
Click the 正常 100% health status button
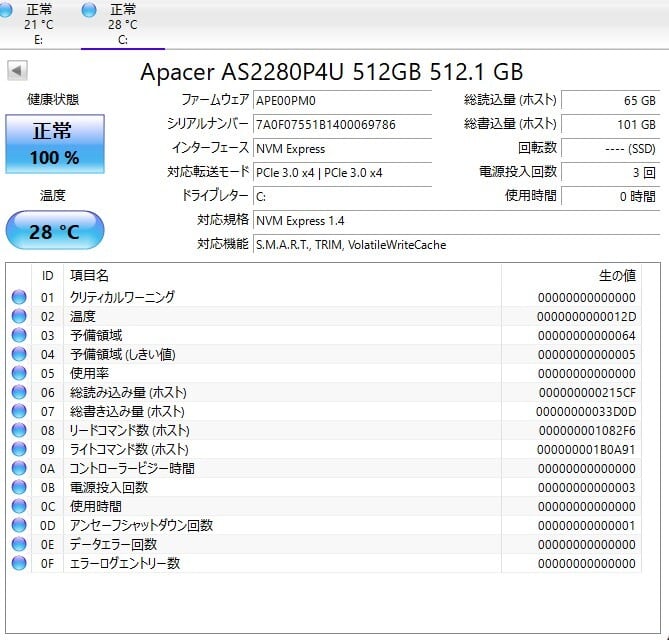point(55,144)
